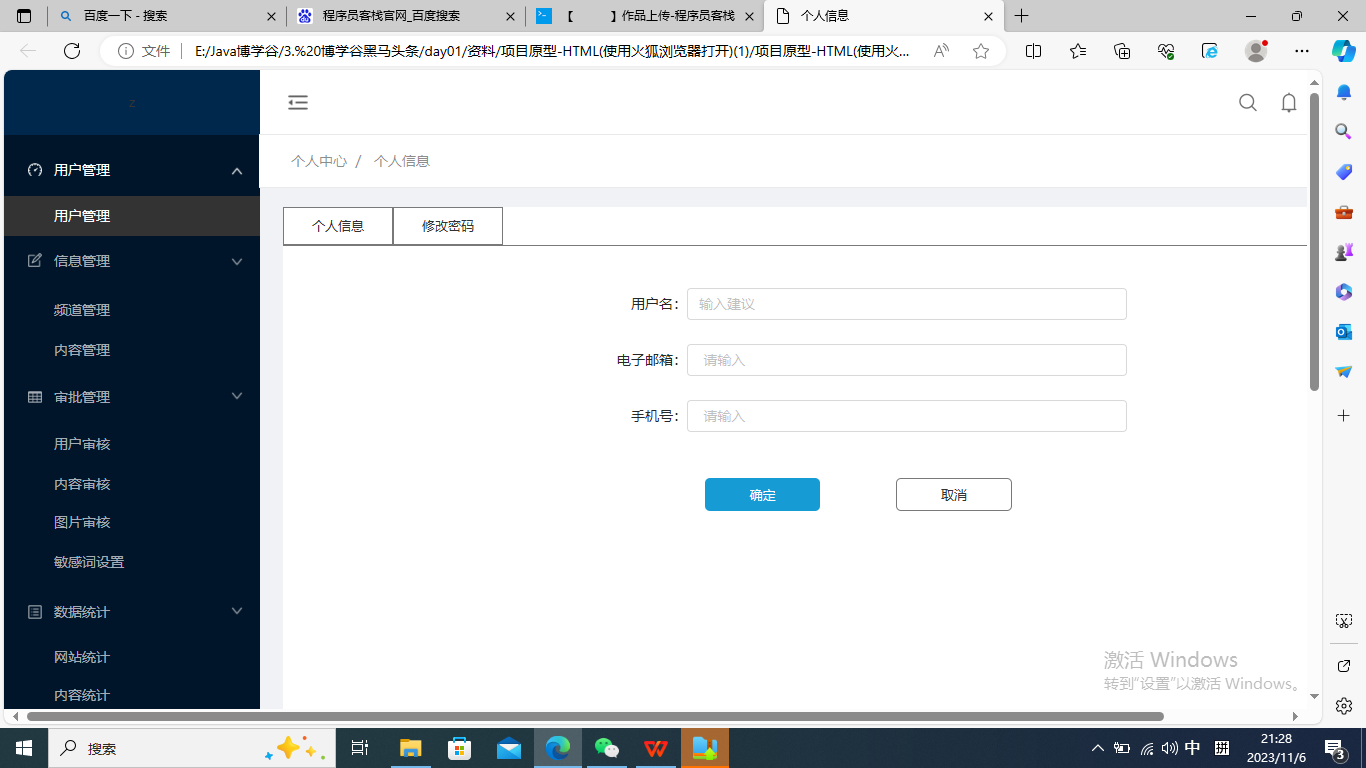Click the 审批管理 table icon in sidebar
This screenshot has width=1366, height=768.
tap(35, 397)
